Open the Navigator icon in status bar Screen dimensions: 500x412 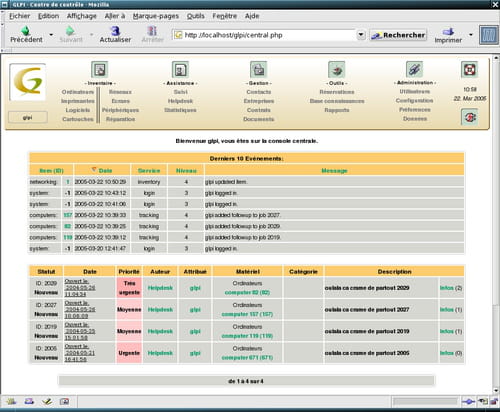pyautogui.click(x=12, y=402)
